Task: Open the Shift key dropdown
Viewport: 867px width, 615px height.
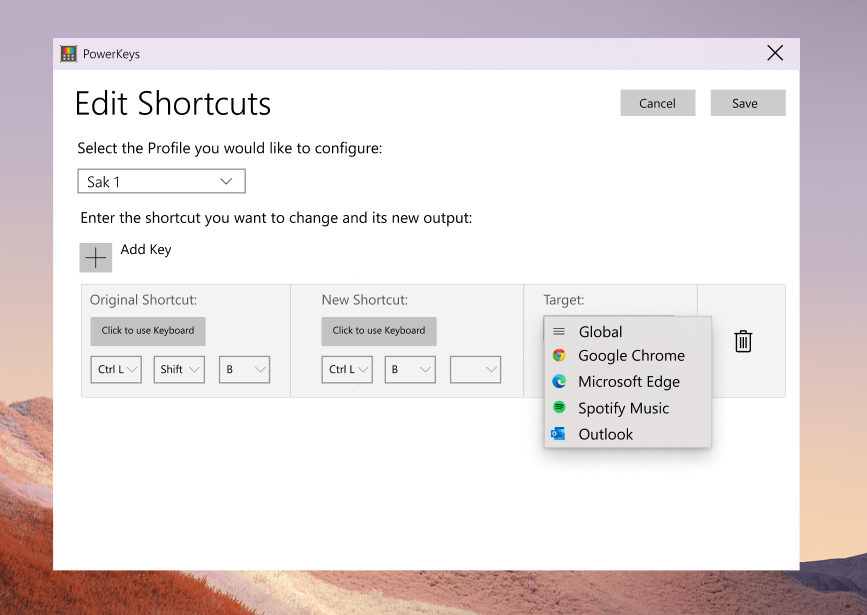Action: (x=179, y=369)
